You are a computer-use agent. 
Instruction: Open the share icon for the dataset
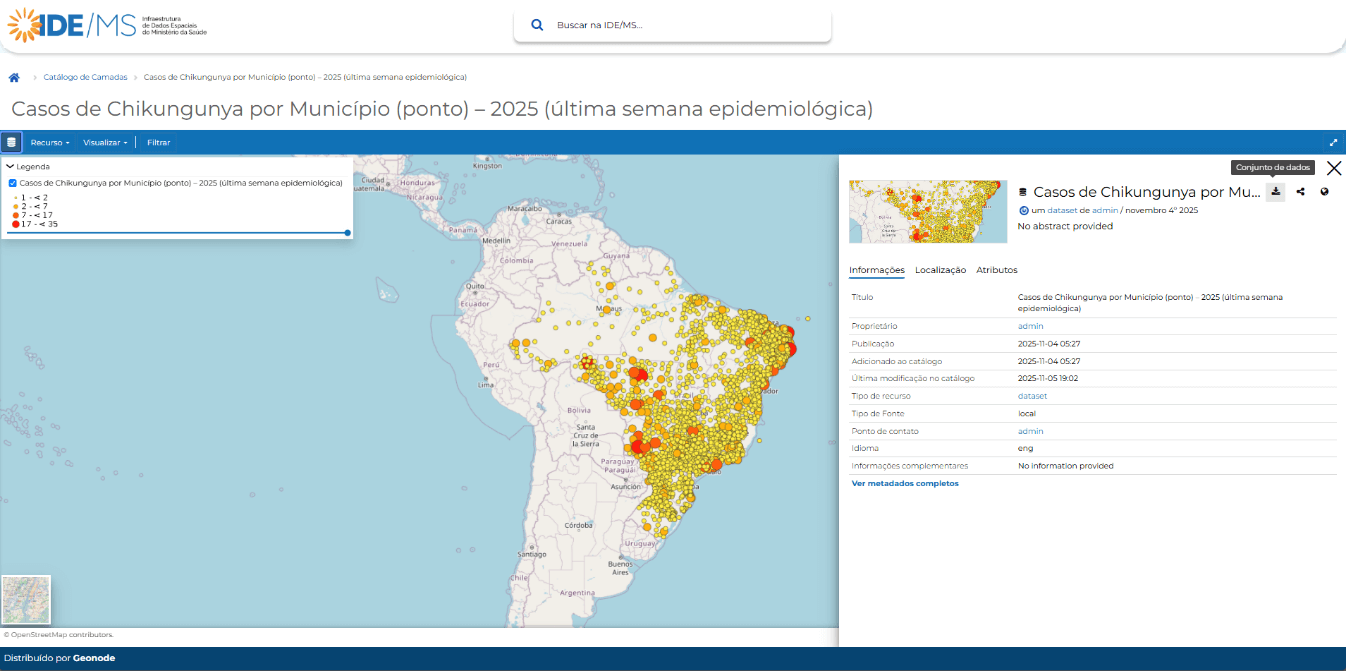pos(1300,191)
